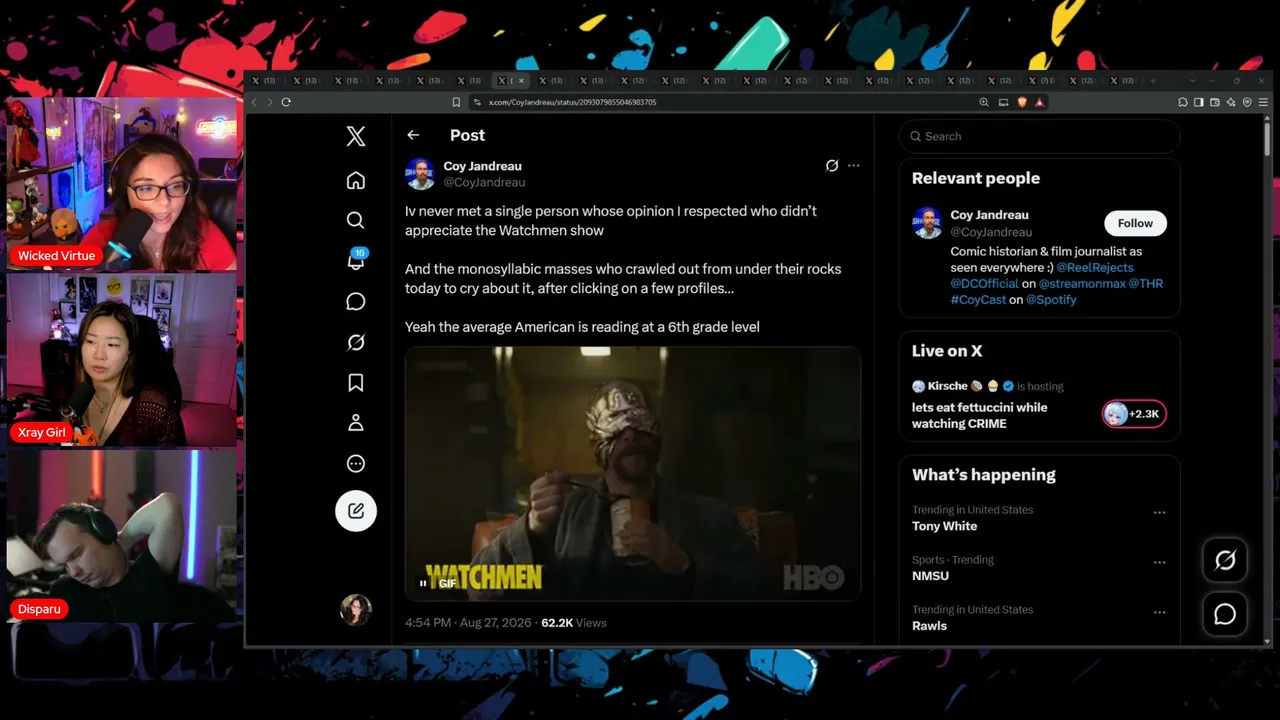Open the browser hamburger menu
Screen dimensions: 1280x720
1264,102
